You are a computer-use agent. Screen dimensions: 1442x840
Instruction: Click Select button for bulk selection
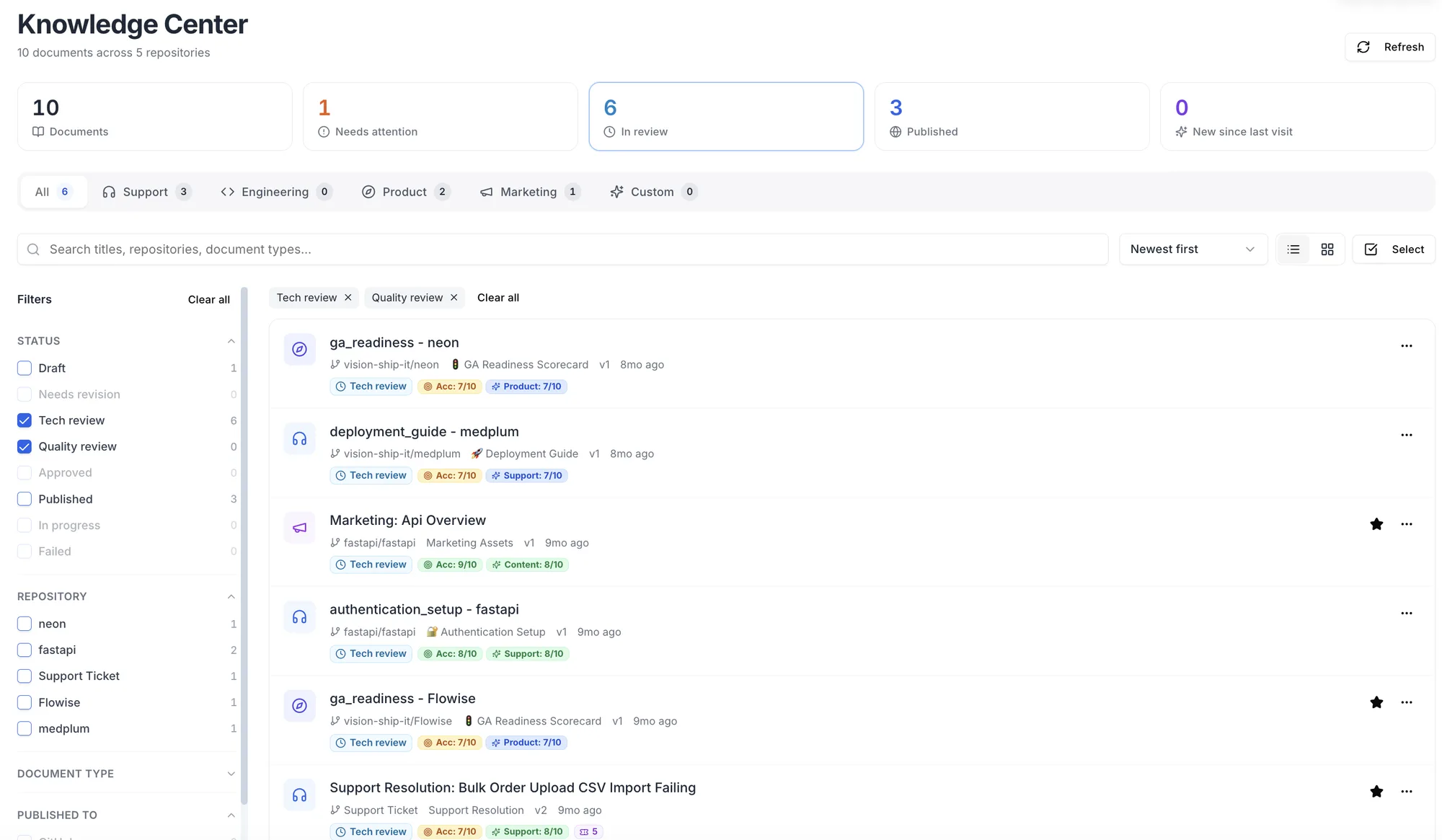(x=1393, y=249)
